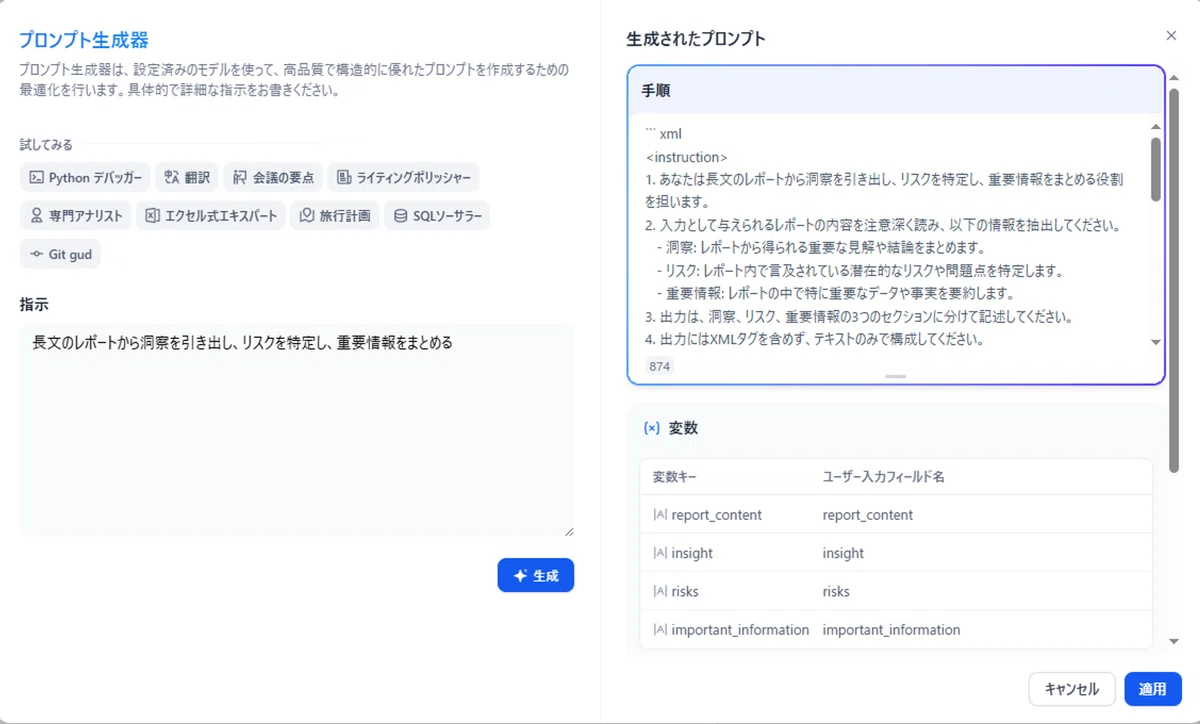Select the 翻訳 template chip

pos(187,177)
